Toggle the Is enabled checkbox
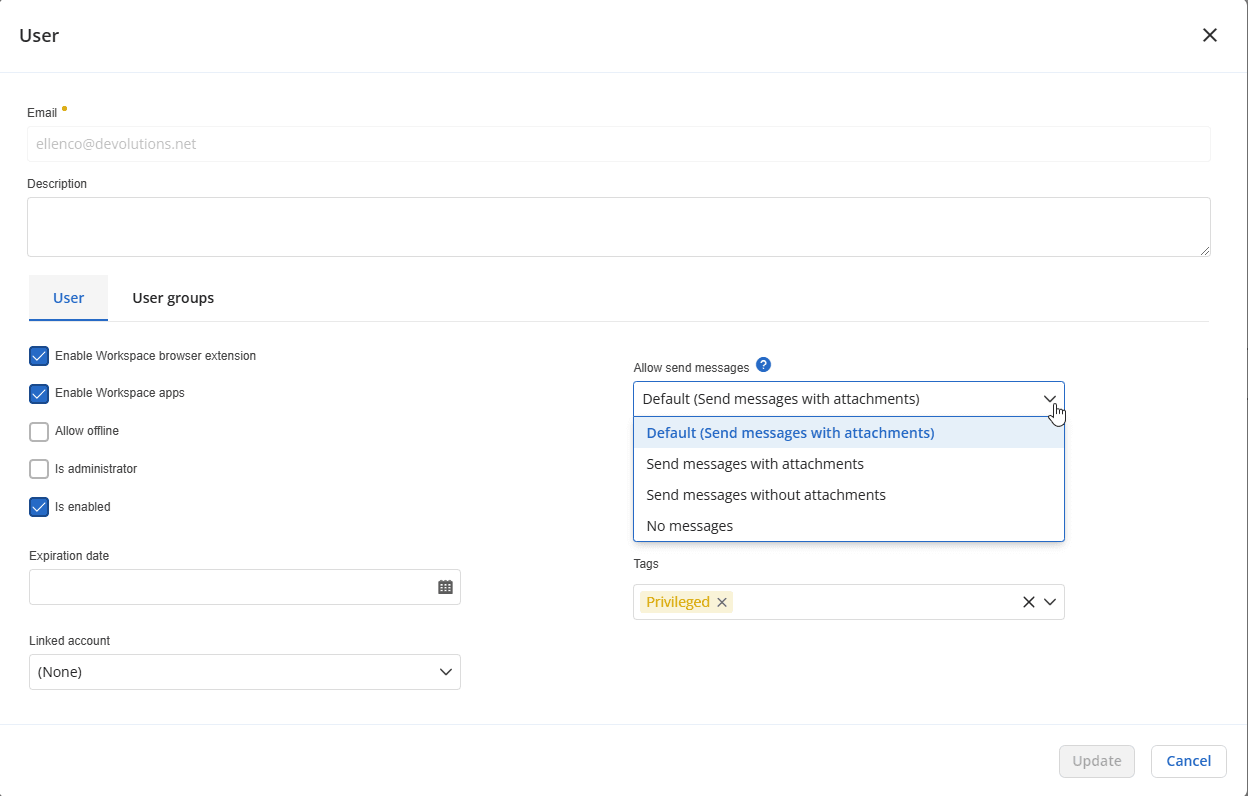This screenshot has height=796, width=1248. (x=39, y=507)
